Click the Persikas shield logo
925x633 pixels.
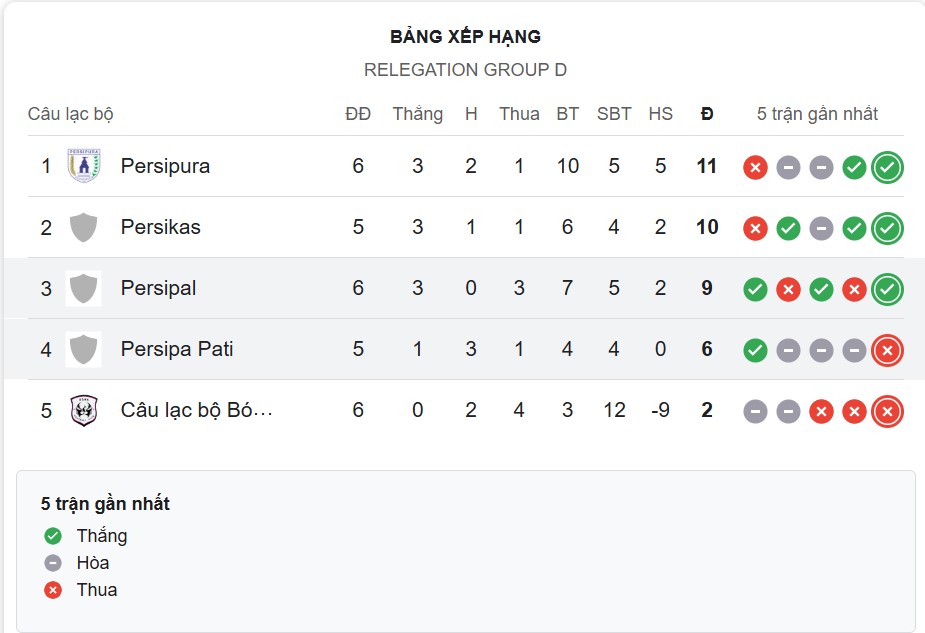(84, 227)
